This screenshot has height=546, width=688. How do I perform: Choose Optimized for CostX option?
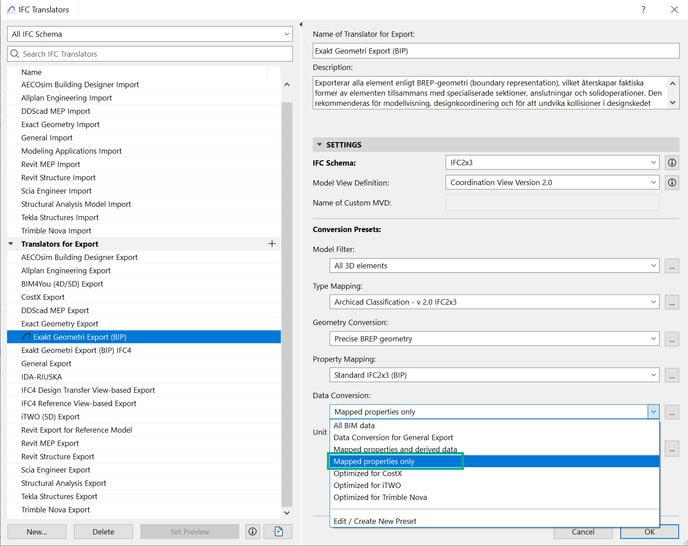tap(494, 474)
